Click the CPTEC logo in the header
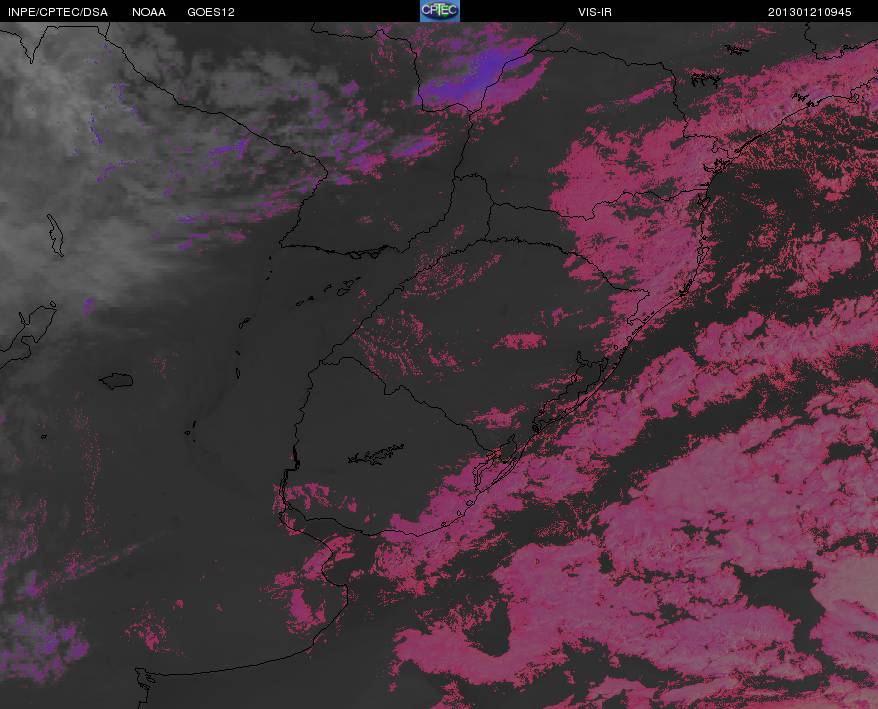The image size is (878, 709). pyautogui.click(x=440, y=11)
